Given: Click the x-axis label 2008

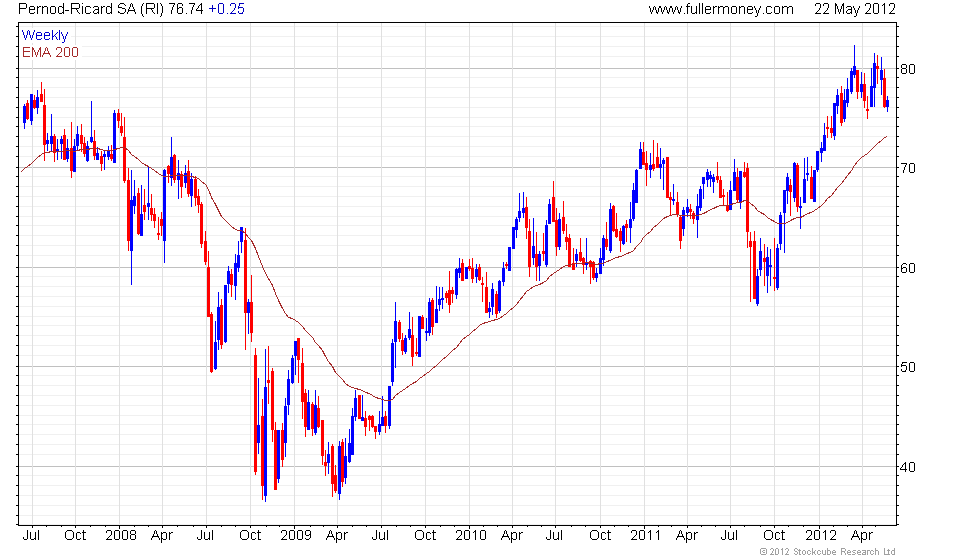Looking at the screenshot, I should pyautogui.click(x=121, y=536).
